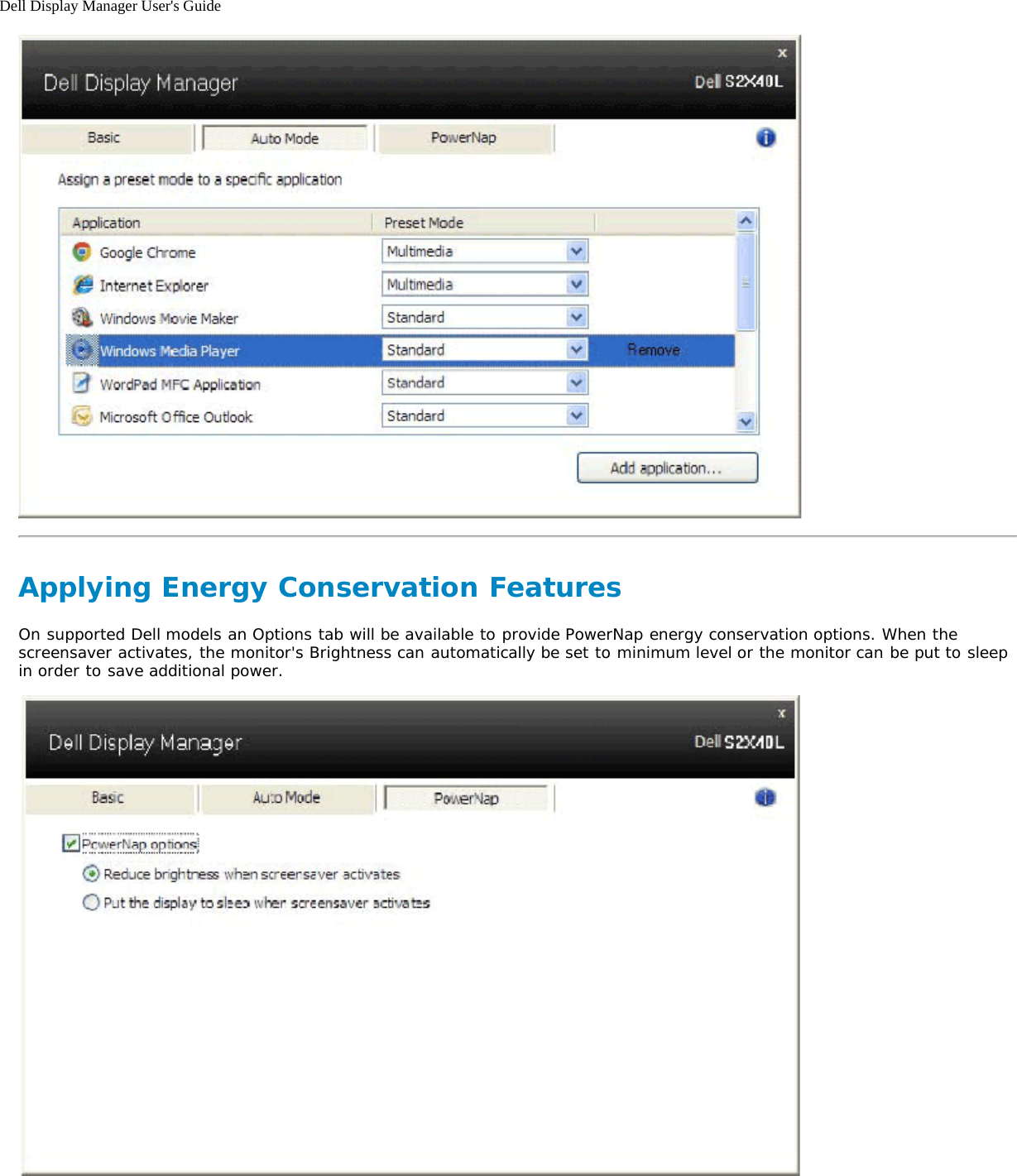This screenshot has height=1176, width=1017.
Task: Open PowerNap tab in upper window
Action: [463, 138]
